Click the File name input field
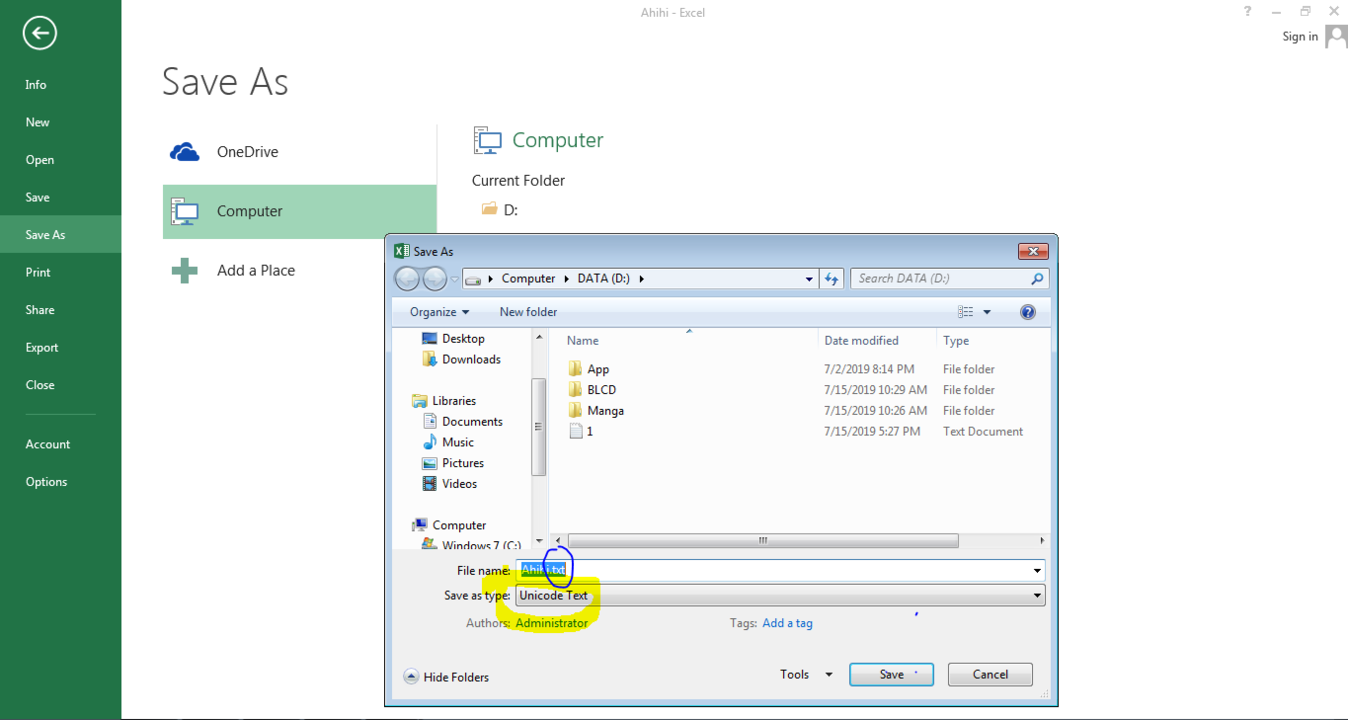The width and height of the screenshot is (1348, 720). (x=774, y=570)
